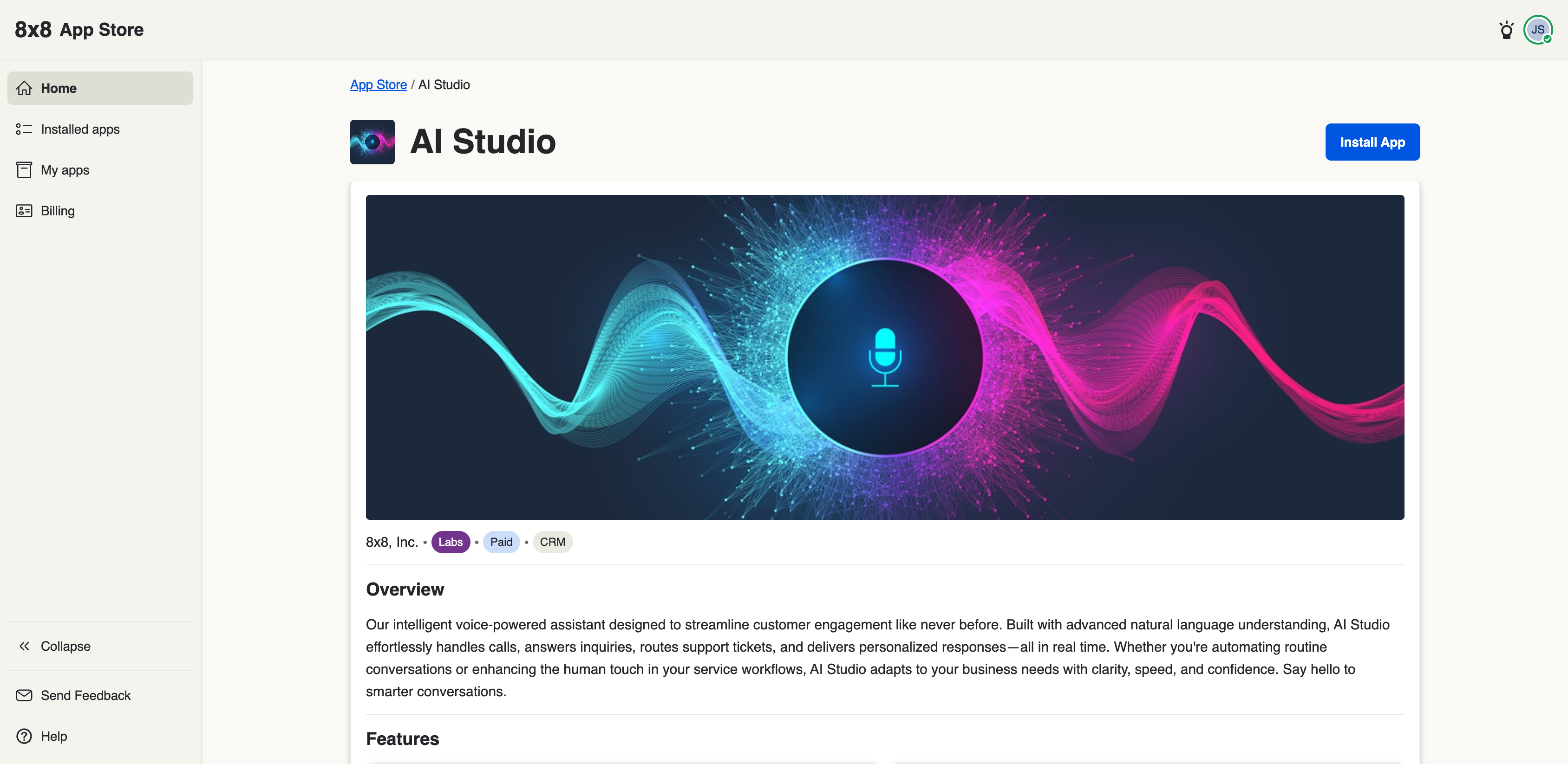1568x764 pixels.
Task: Open My apps from the sidebar
Action: click(100, 170)
